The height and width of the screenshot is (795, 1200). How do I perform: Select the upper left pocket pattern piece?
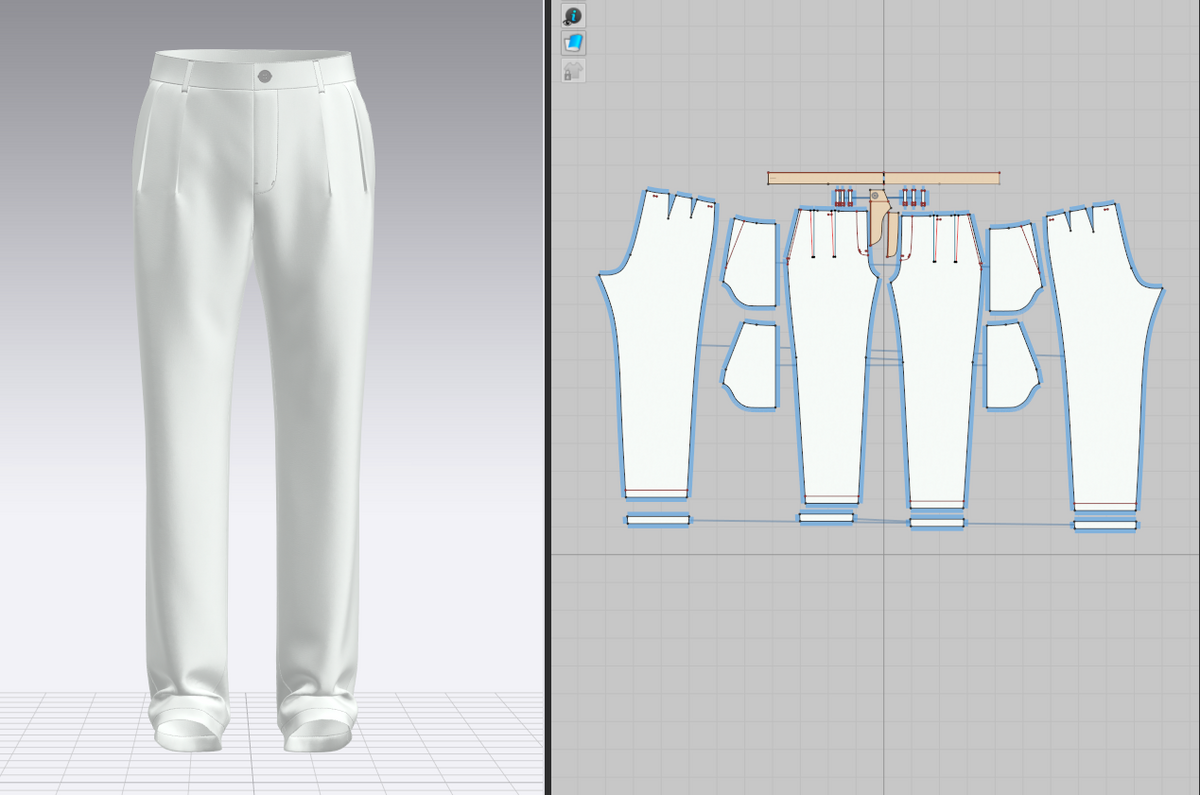tap(753, 263)
